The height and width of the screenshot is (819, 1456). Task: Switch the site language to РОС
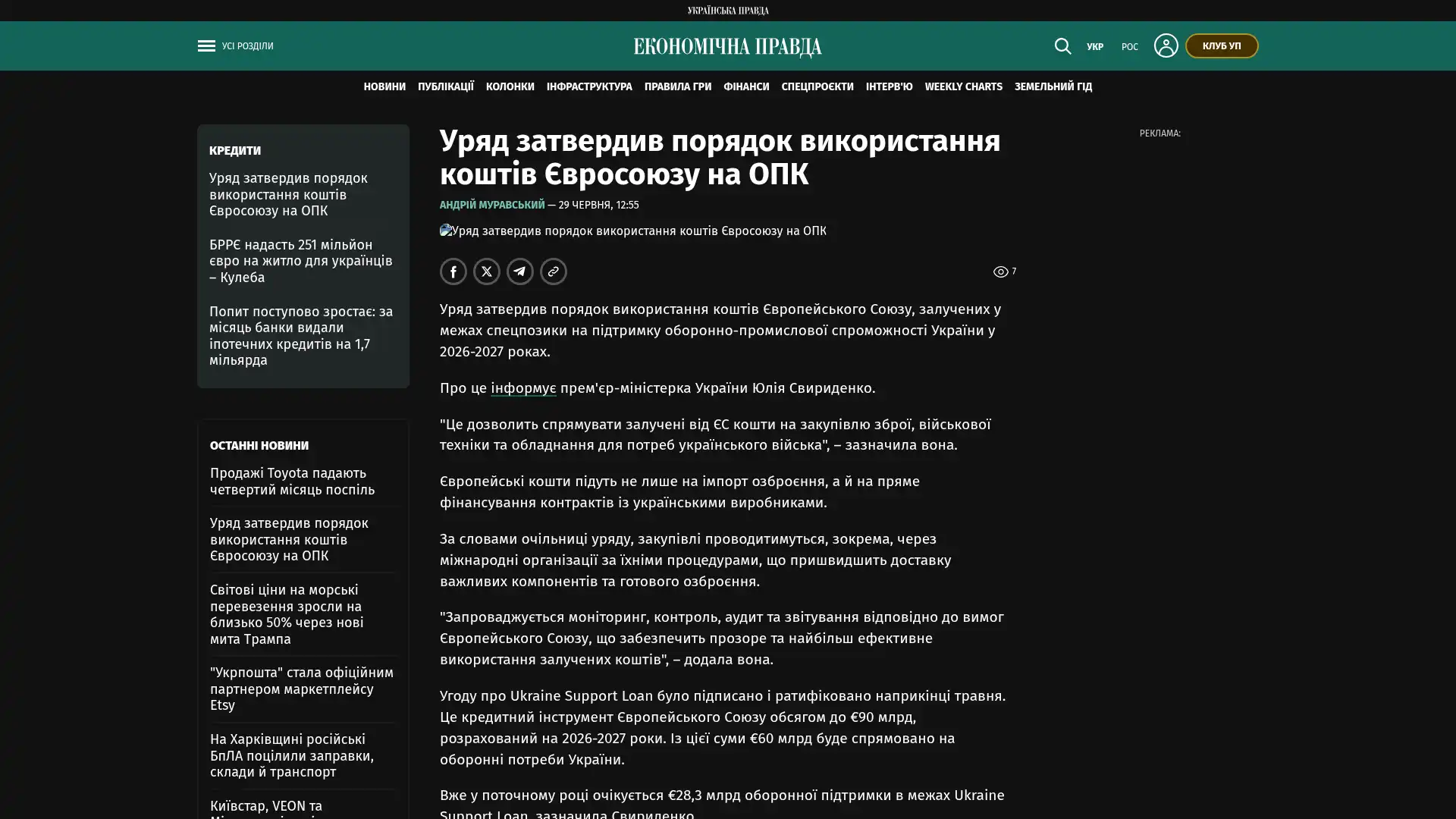[x=1130, y=47]
